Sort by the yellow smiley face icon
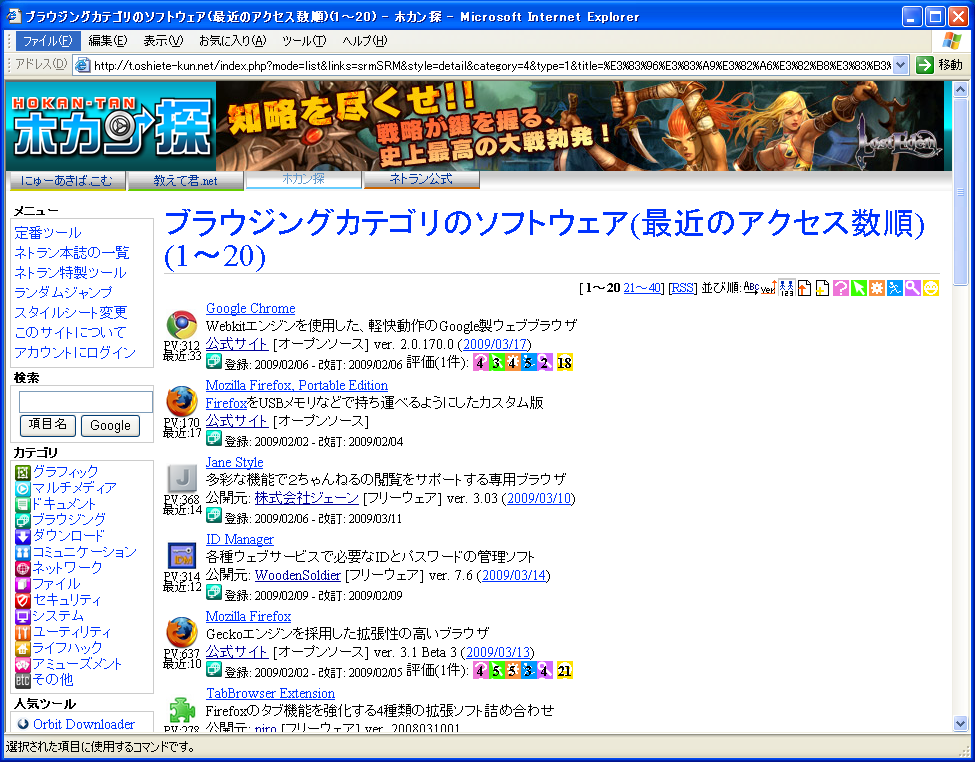 (x=931, y=288)
